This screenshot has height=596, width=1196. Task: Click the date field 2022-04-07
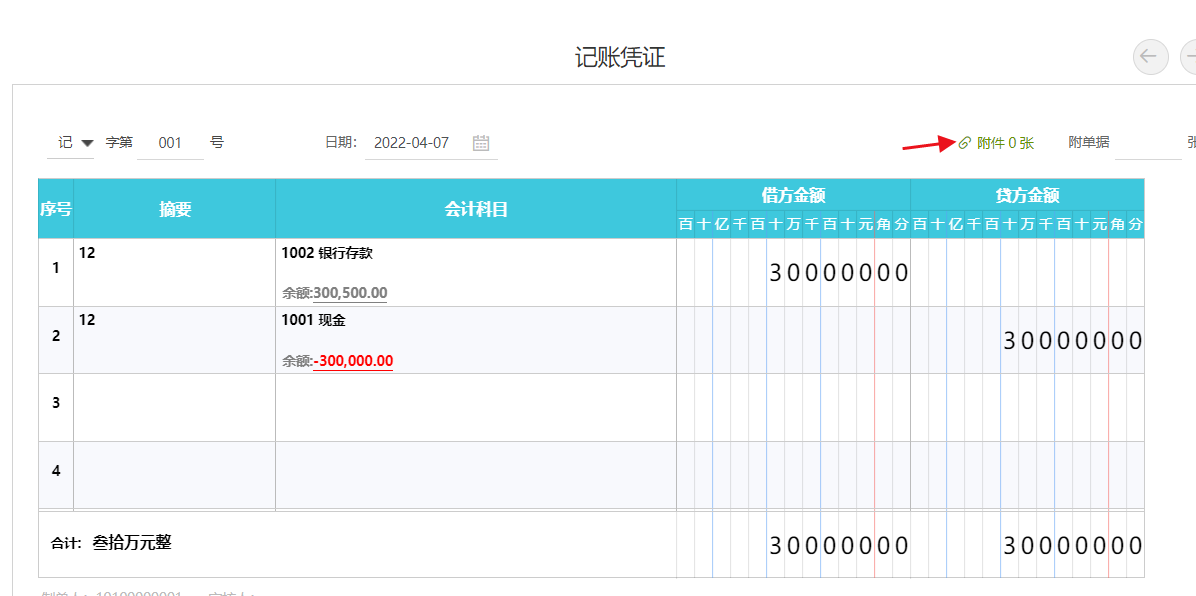click(411, 143)
